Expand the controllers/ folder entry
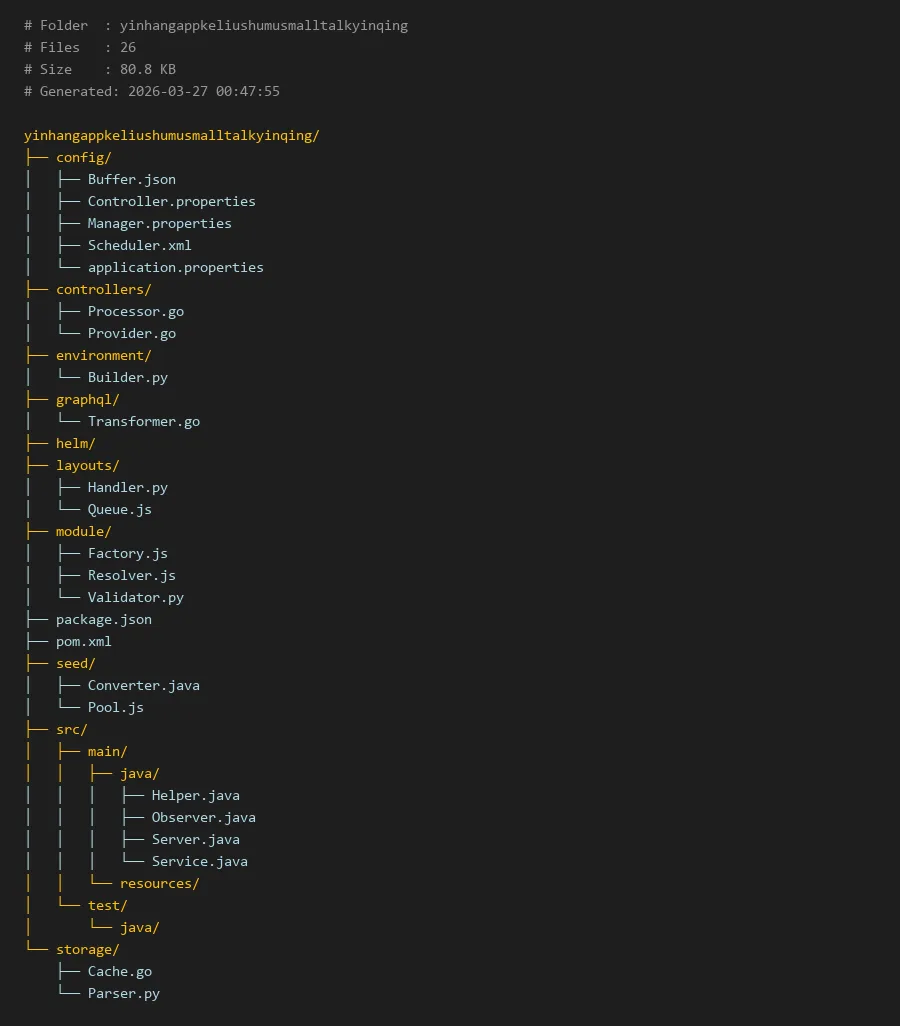 pos(103,289)
